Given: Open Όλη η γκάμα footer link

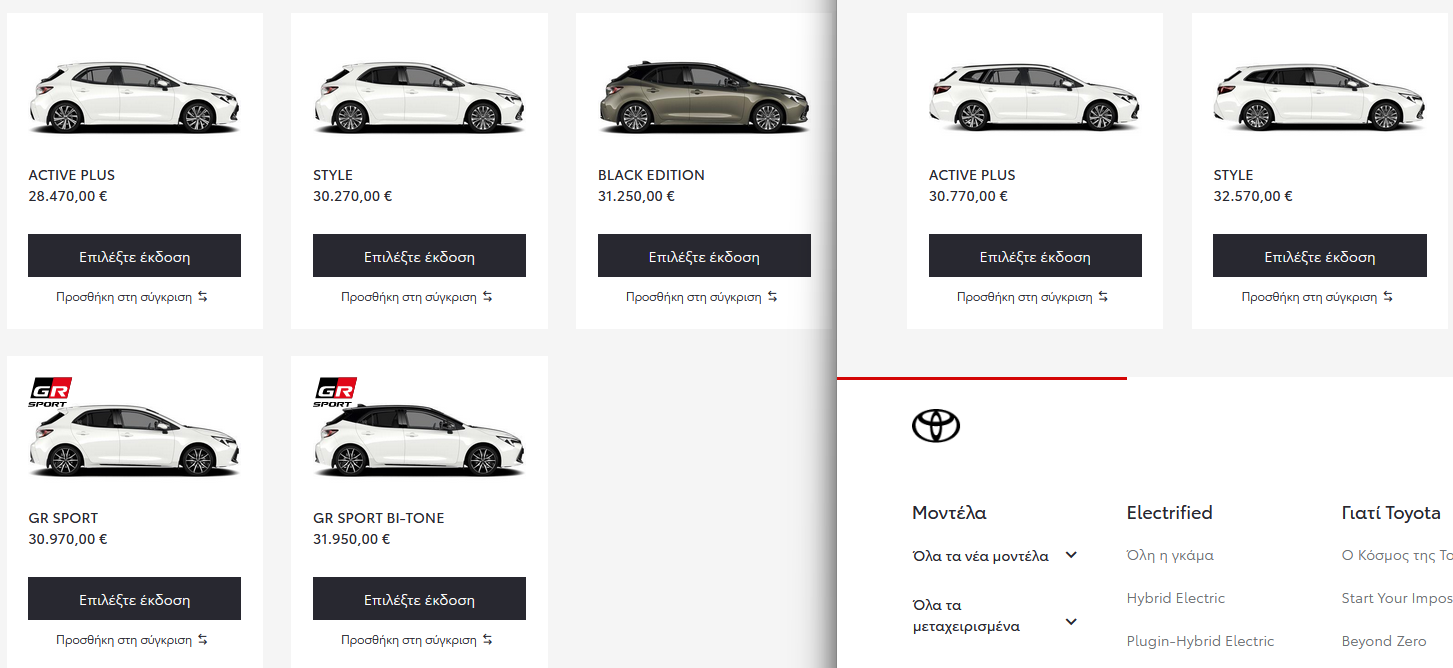Looking at the screenshot, I should [1170, 555].
